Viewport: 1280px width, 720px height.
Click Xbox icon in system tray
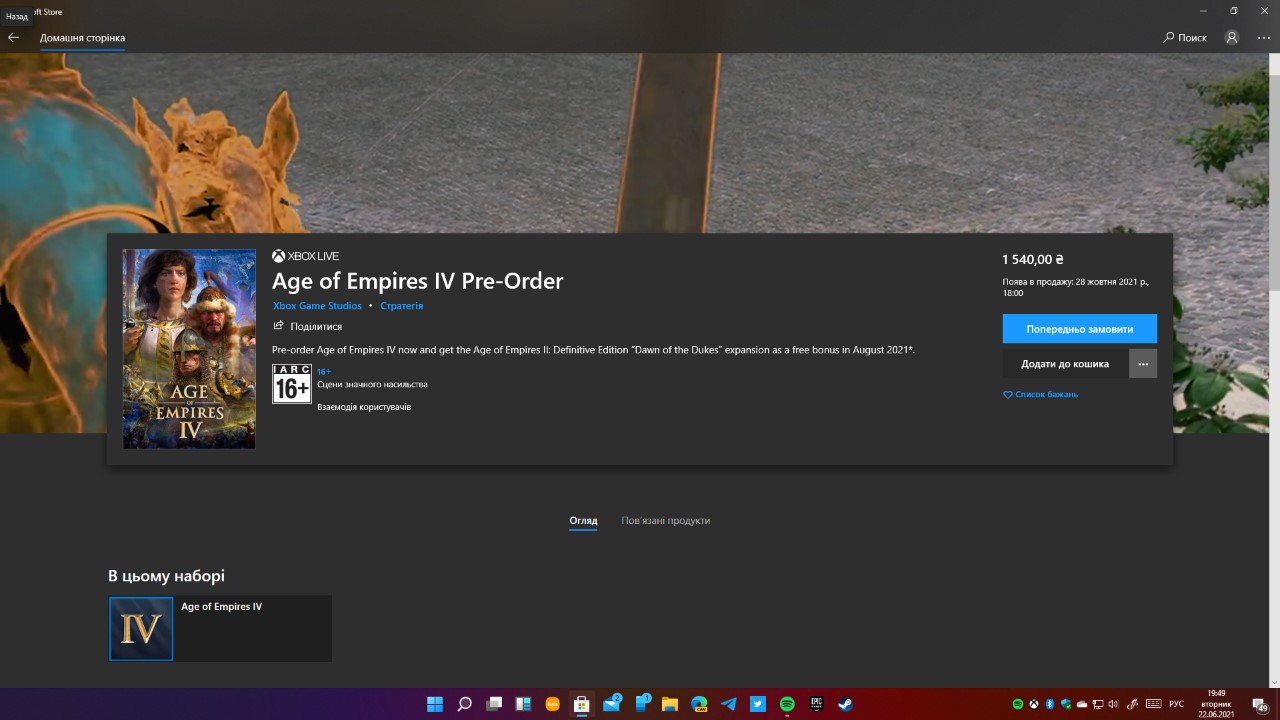point(1034,704)
